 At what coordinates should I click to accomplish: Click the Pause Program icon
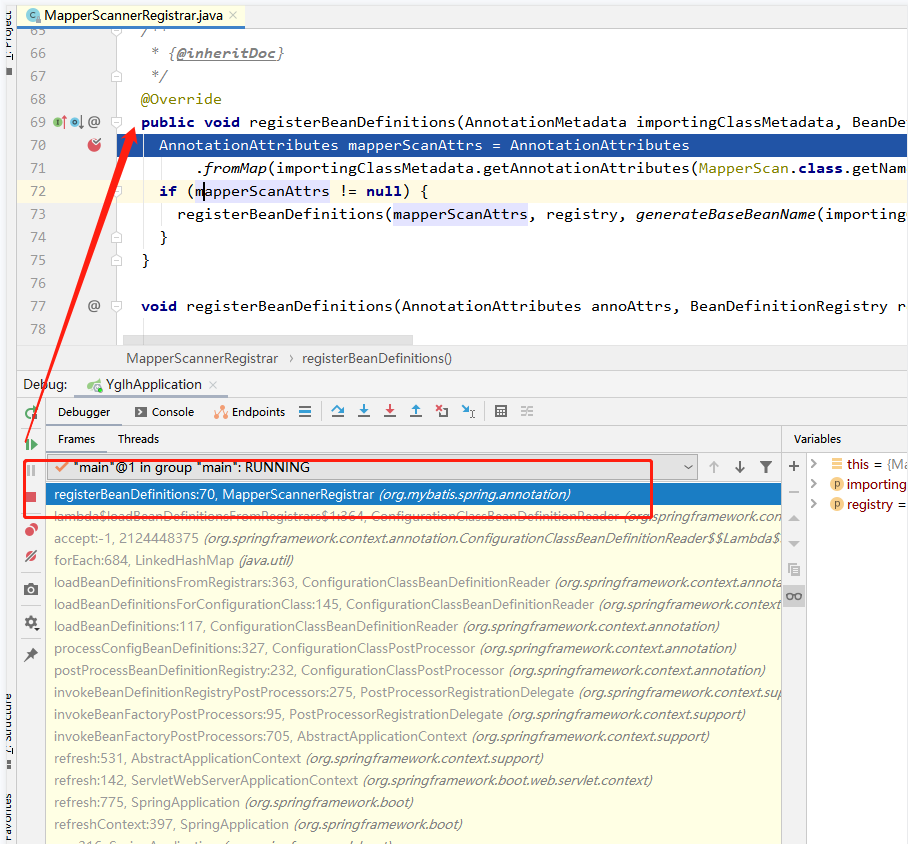pos(31,470)
